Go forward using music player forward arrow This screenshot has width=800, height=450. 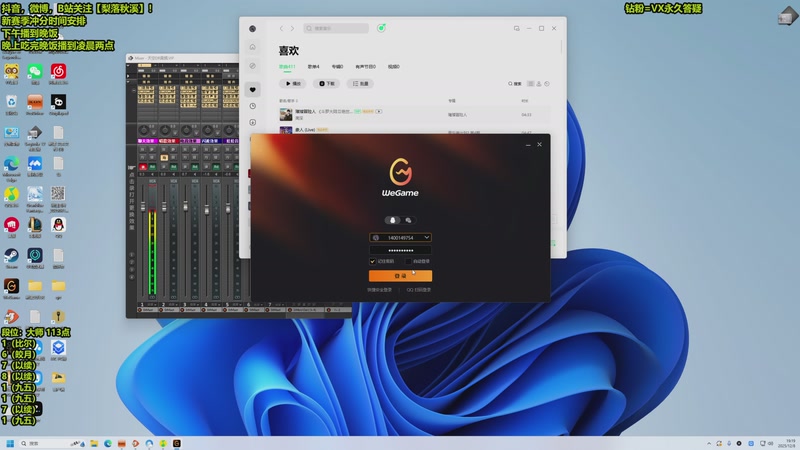pyautogui.click(x=292, y=29)
